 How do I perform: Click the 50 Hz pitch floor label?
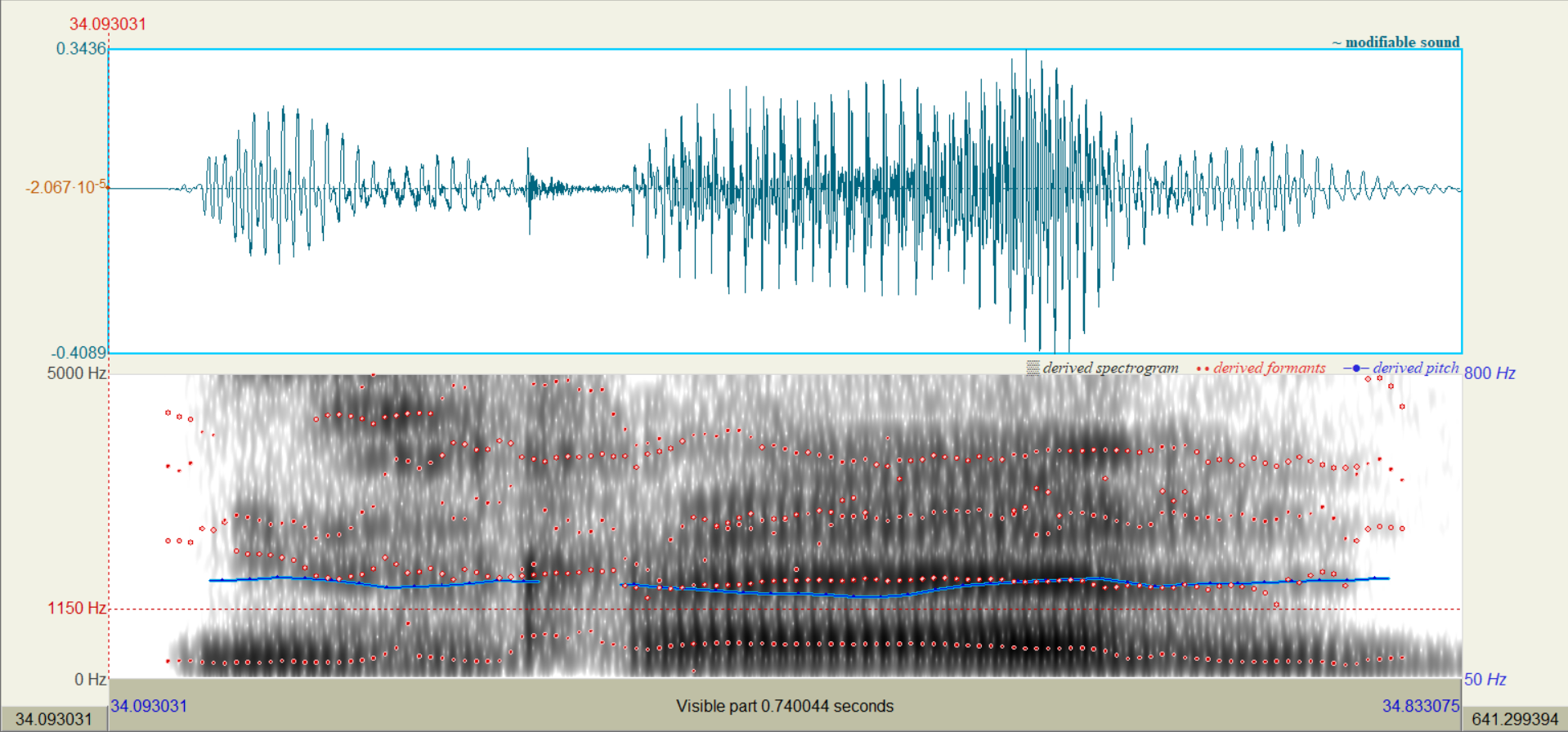(x=1485, y=679)
